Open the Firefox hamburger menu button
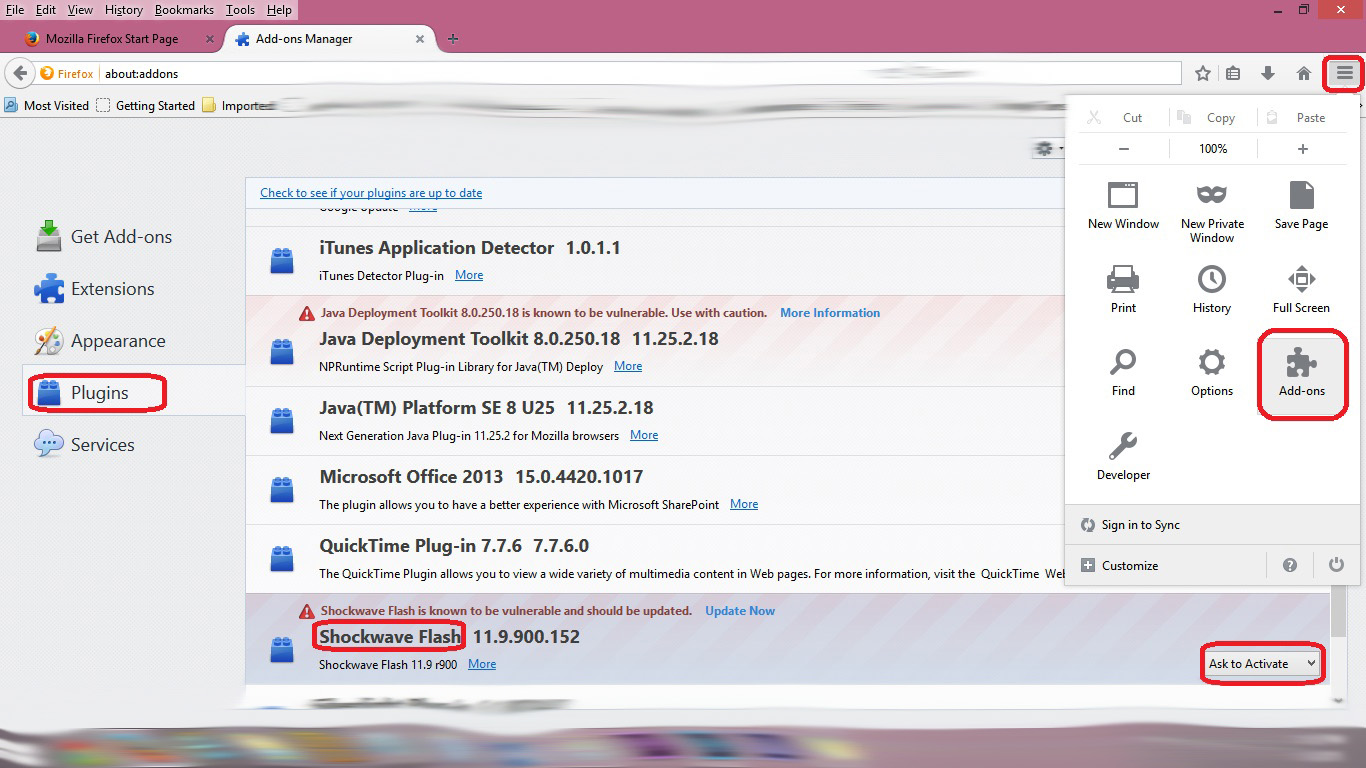 click(x=1344, y=73)
